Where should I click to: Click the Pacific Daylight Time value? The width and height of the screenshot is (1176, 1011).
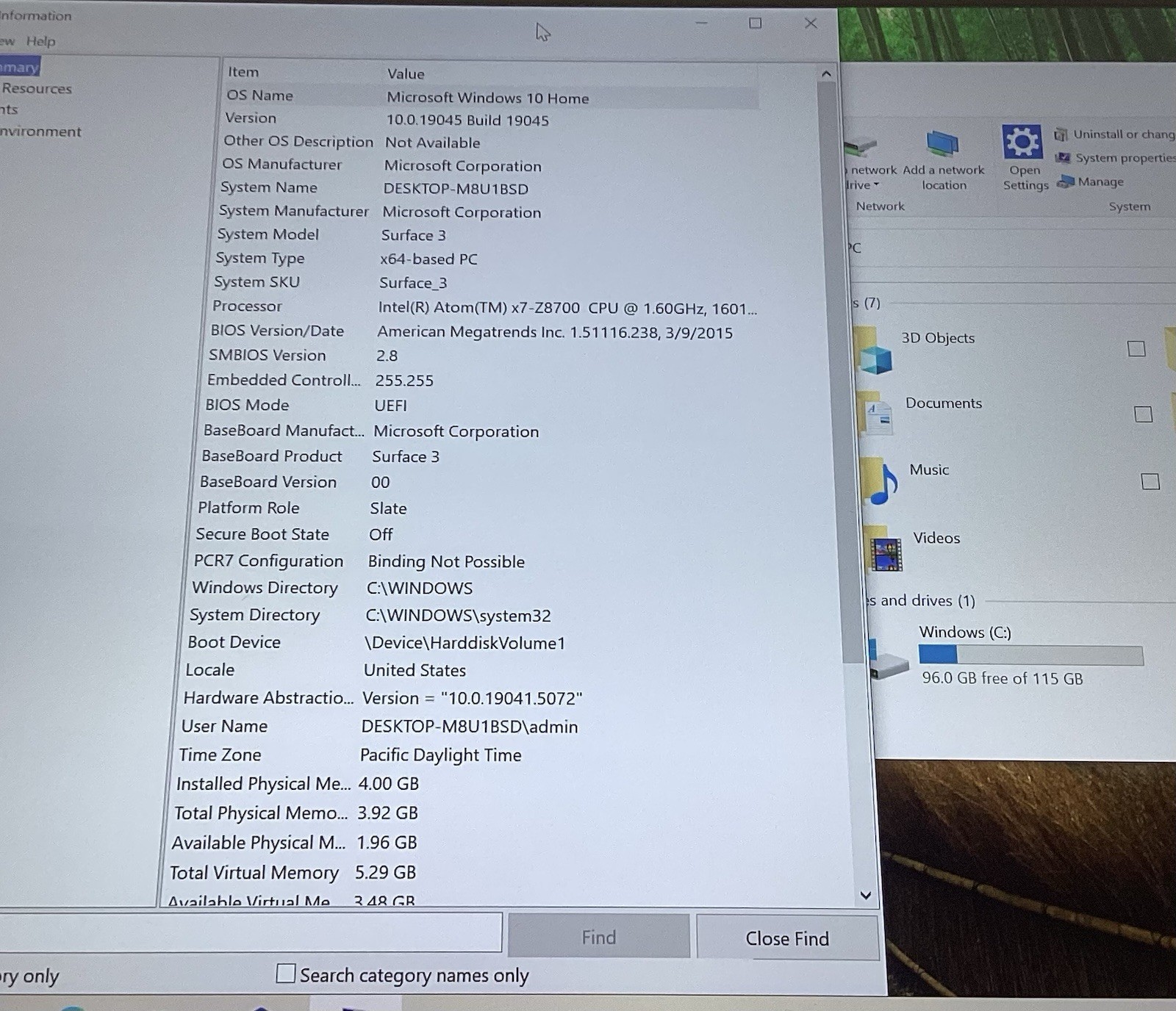click(x=440, y=755)
